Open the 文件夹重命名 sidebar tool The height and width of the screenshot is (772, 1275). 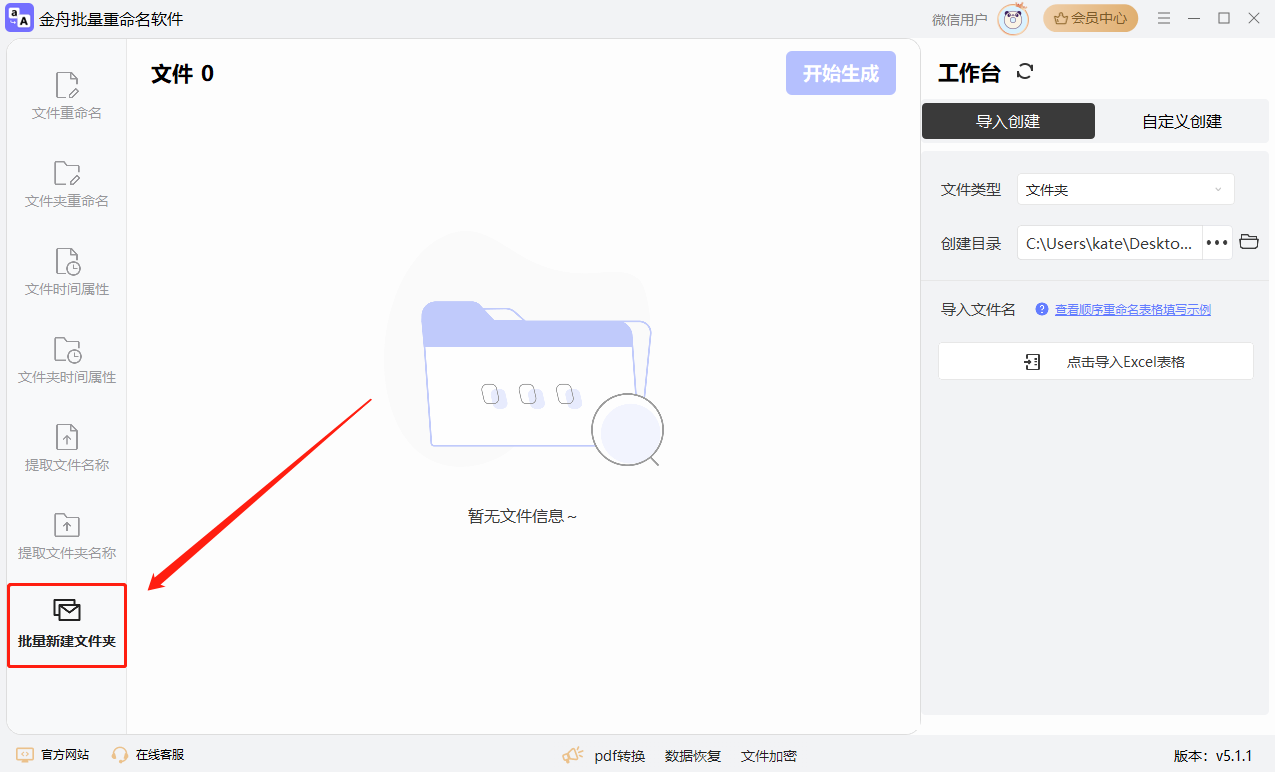(x=67, y=185)
